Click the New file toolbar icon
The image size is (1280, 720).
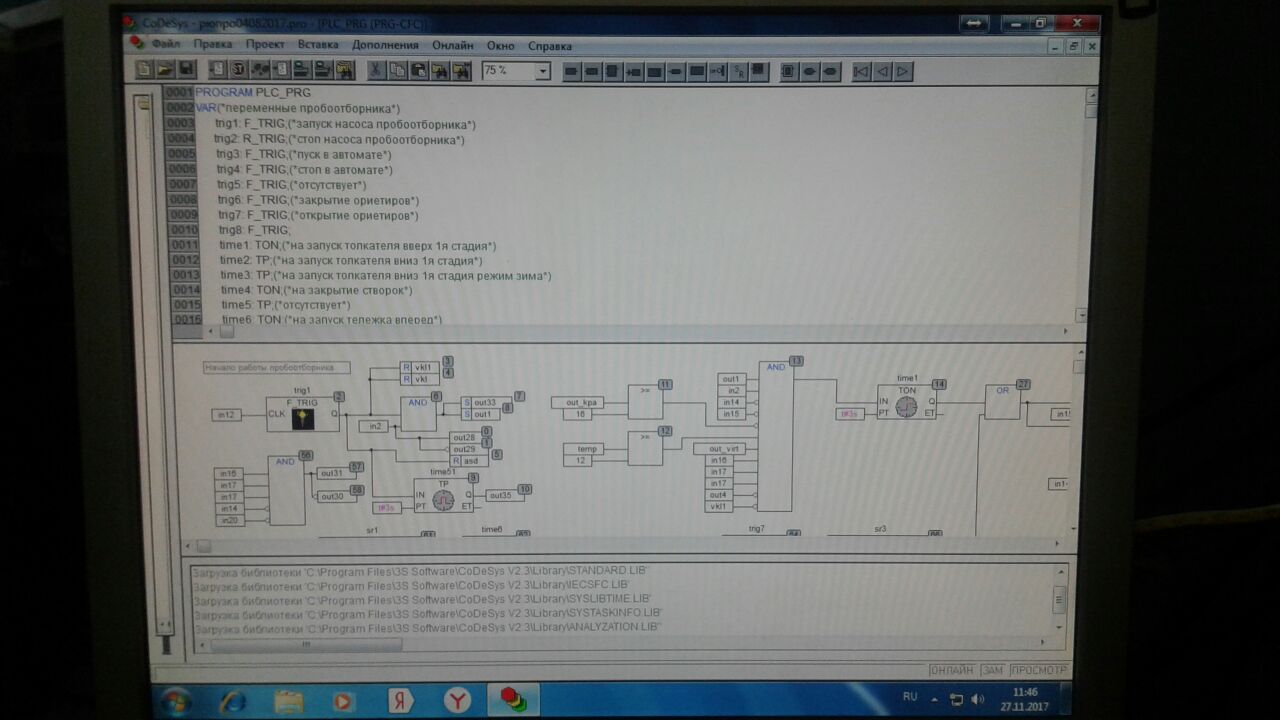pos(145,70)
